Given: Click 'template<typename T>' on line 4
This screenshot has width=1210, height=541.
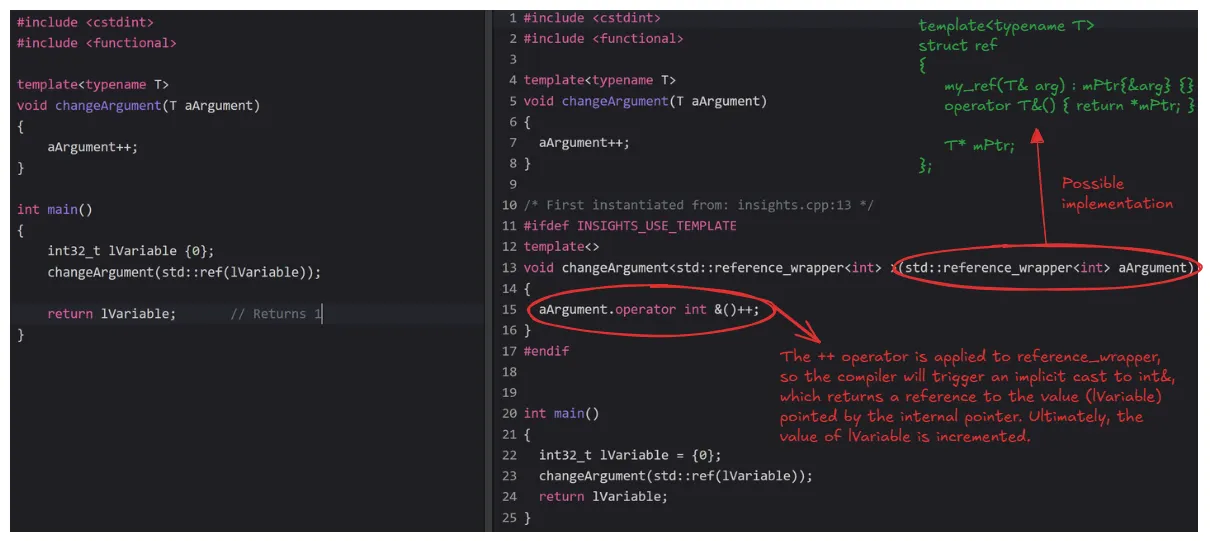Looking at the screenshot, I should 600,80.
